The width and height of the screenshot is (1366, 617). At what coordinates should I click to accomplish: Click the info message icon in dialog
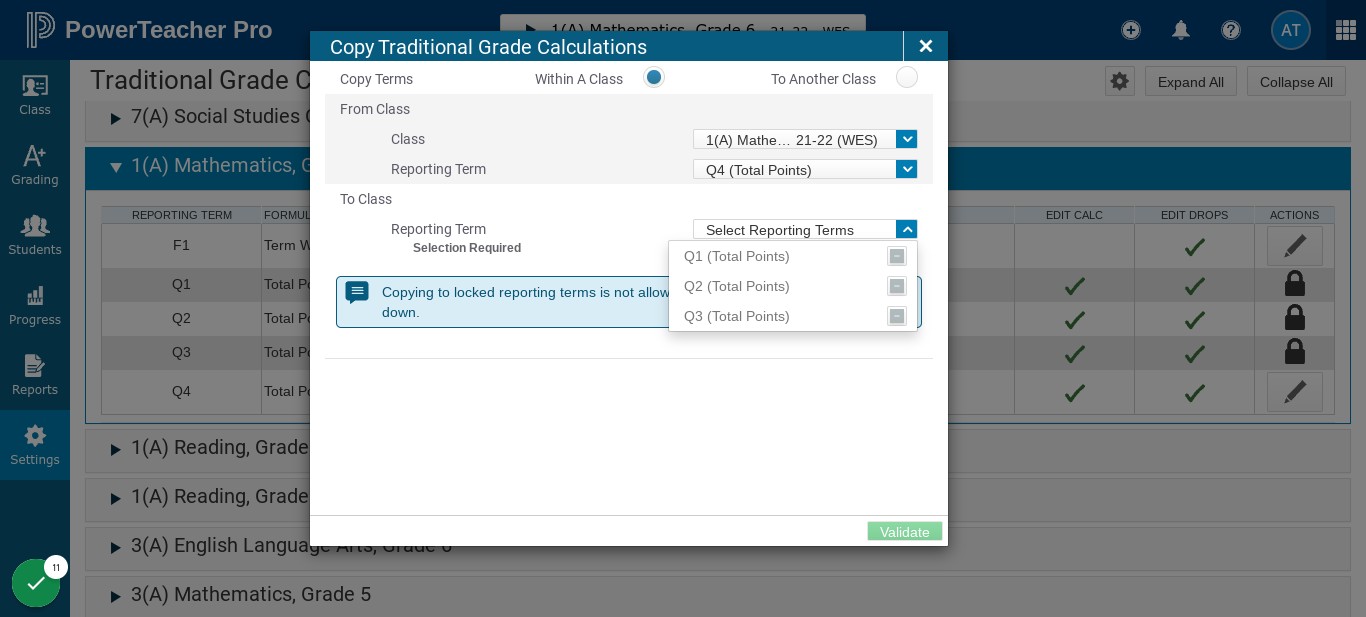357,292
